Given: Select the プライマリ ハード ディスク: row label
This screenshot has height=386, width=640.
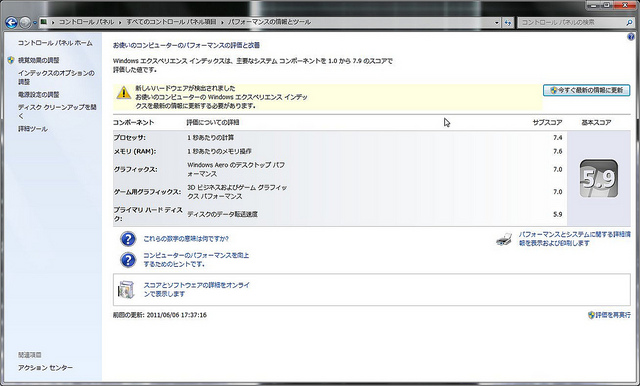Looking at the screenshot, I should coord(148,214).
